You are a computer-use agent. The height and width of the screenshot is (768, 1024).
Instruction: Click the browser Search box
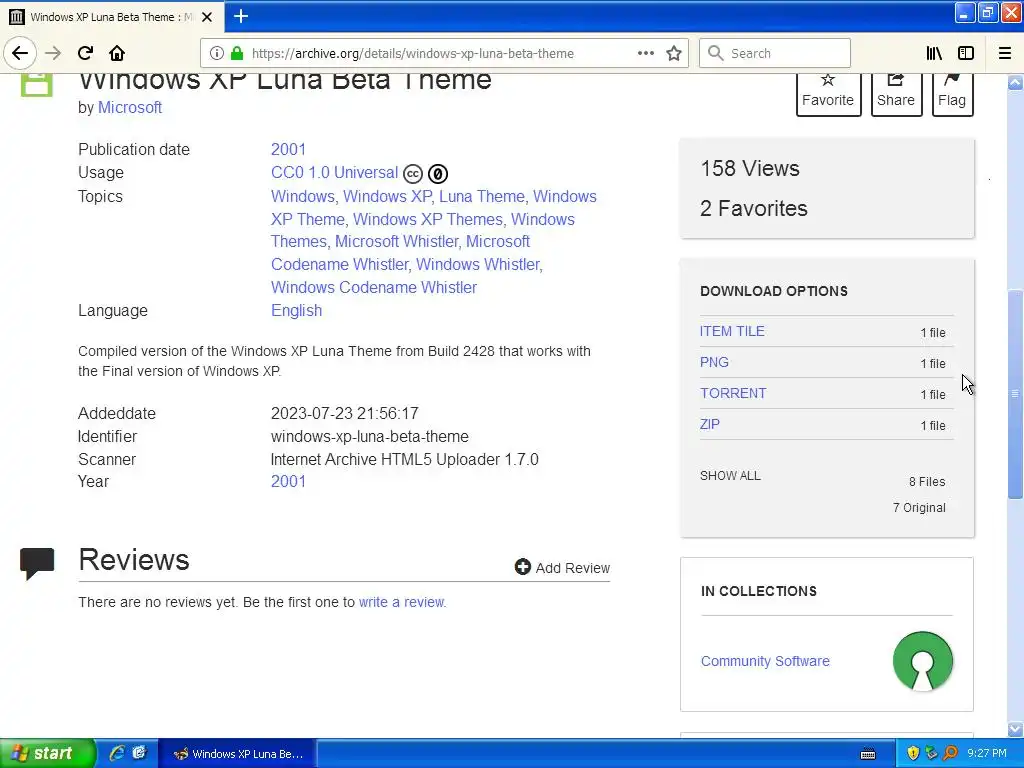pyautogui.click(x=775, y=53)
